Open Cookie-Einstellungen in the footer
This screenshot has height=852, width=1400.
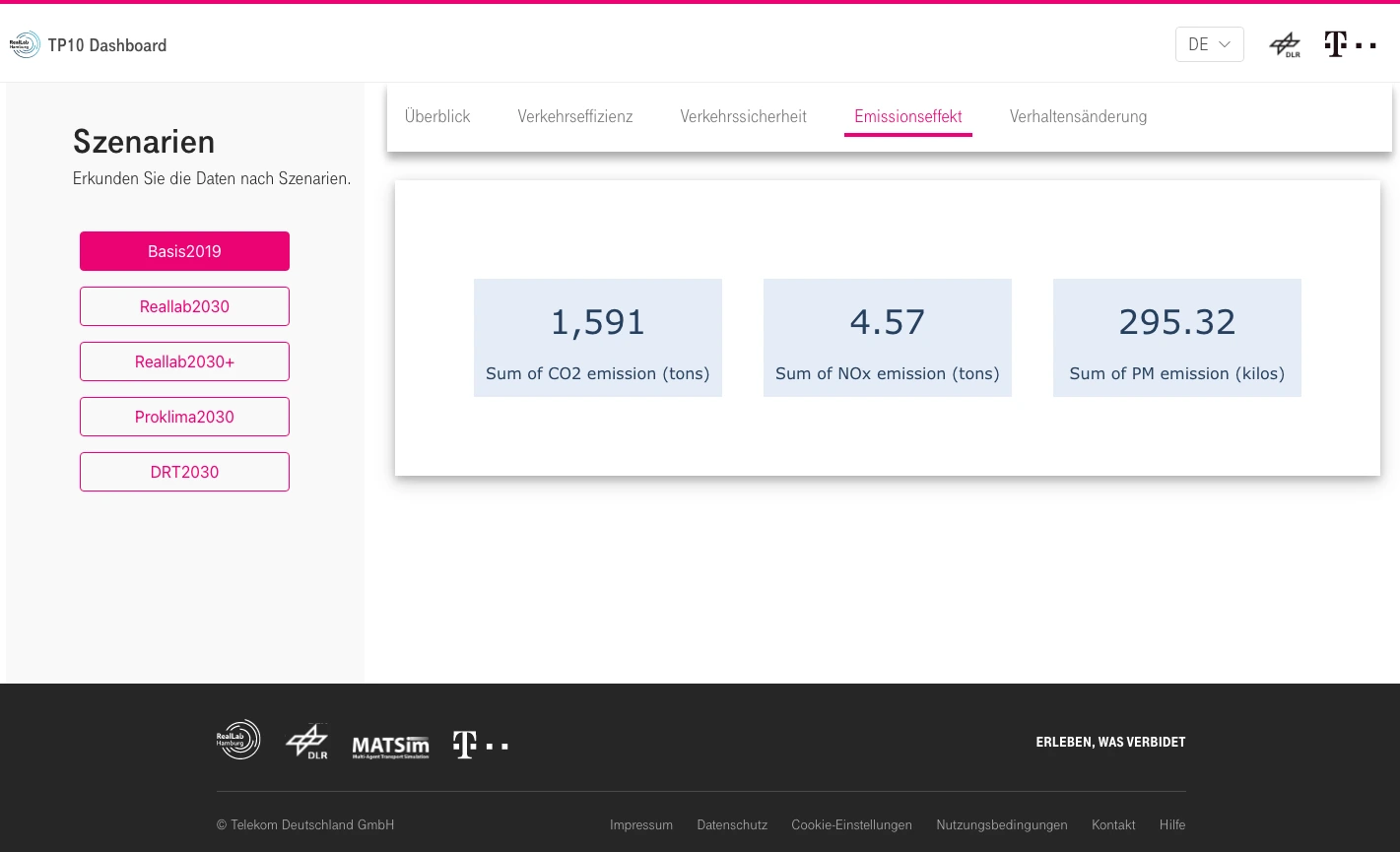851,824
